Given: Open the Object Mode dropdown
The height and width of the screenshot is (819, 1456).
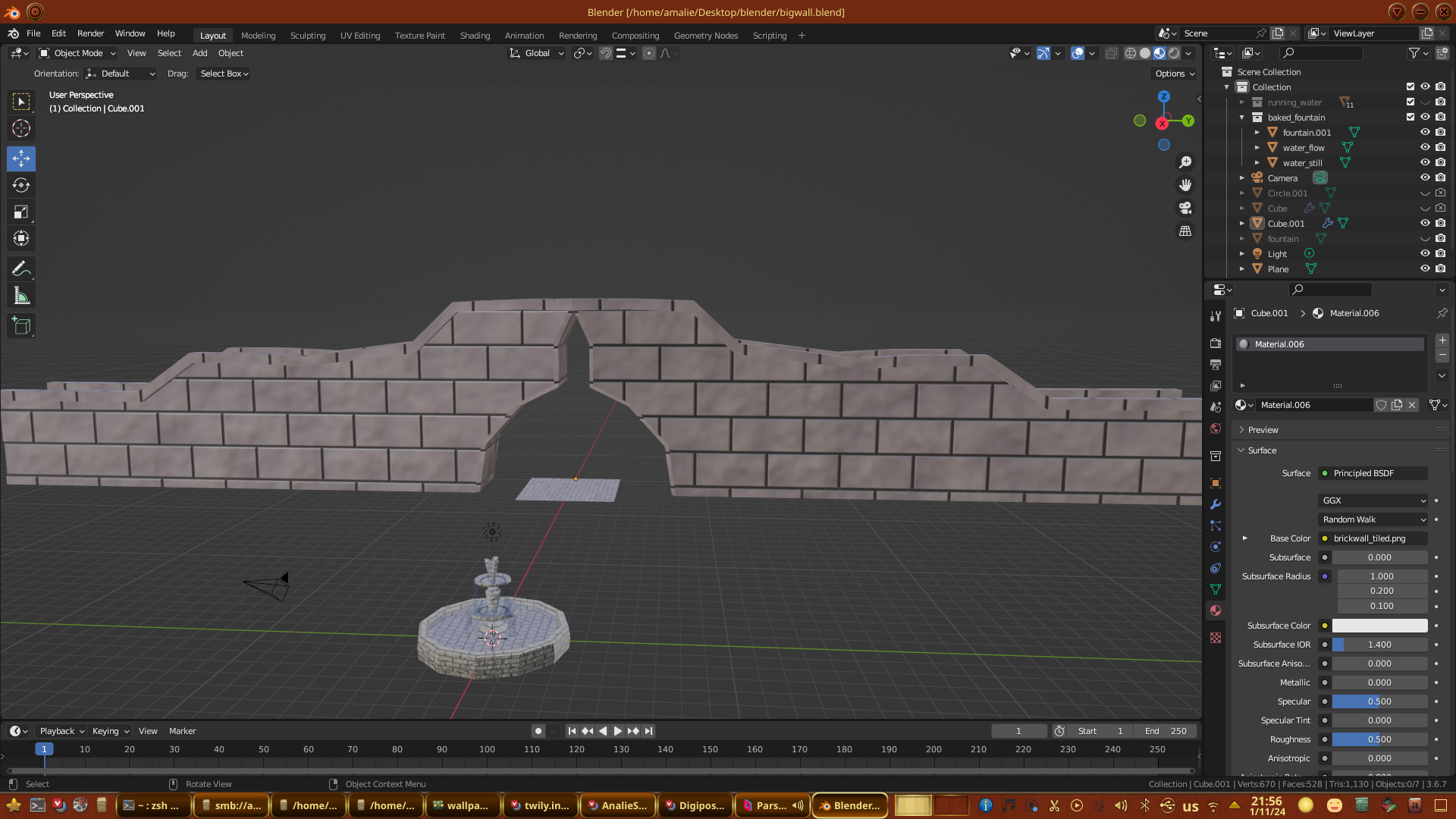Looking at the screenshot, I should tap(77, 53).
